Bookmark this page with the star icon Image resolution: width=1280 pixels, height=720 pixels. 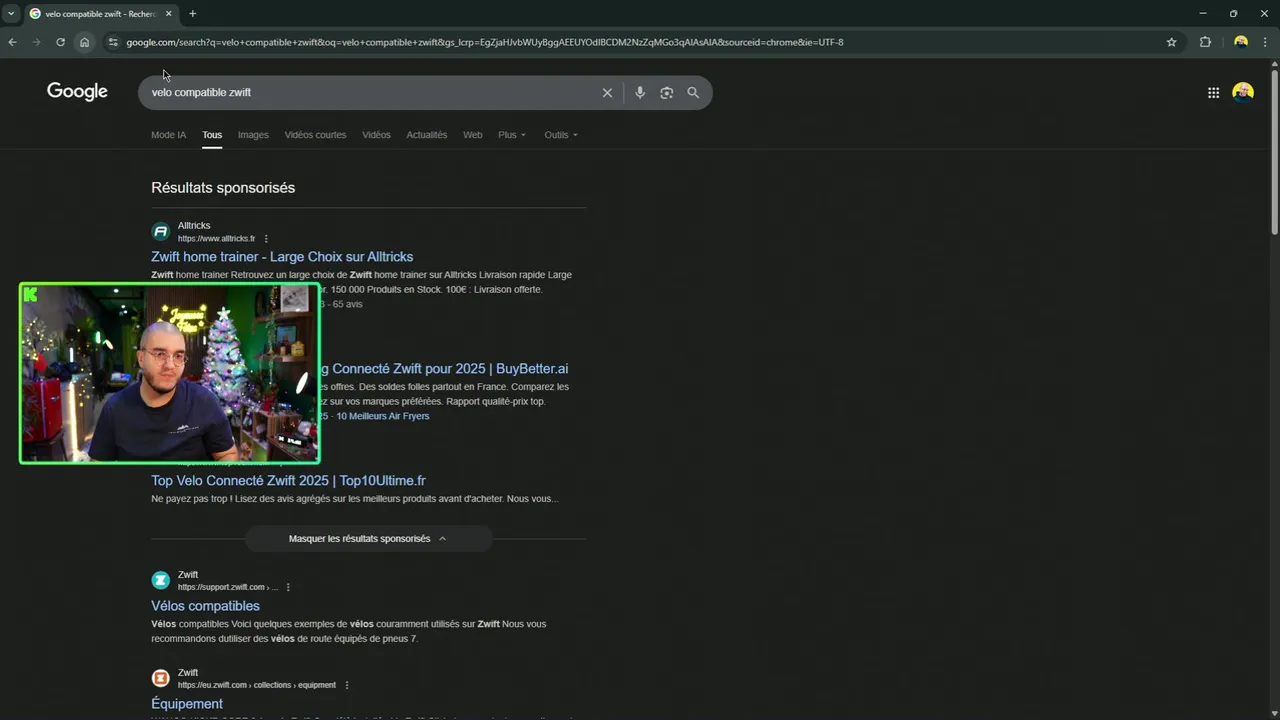1171,42
